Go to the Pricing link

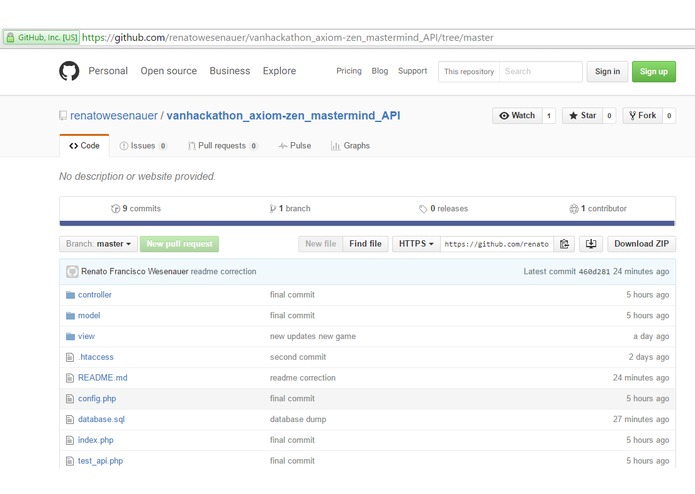[x=349, y=71]
